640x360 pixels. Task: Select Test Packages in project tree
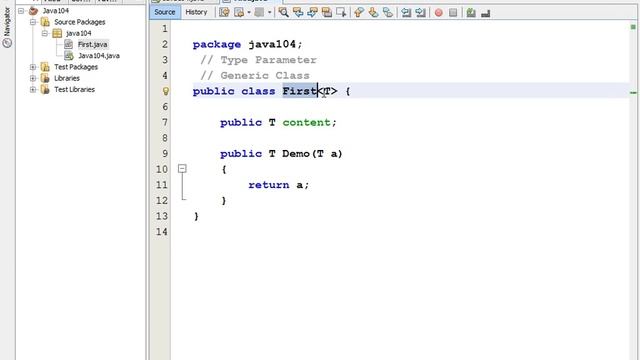pyautogui.click(x=76, y=67)
